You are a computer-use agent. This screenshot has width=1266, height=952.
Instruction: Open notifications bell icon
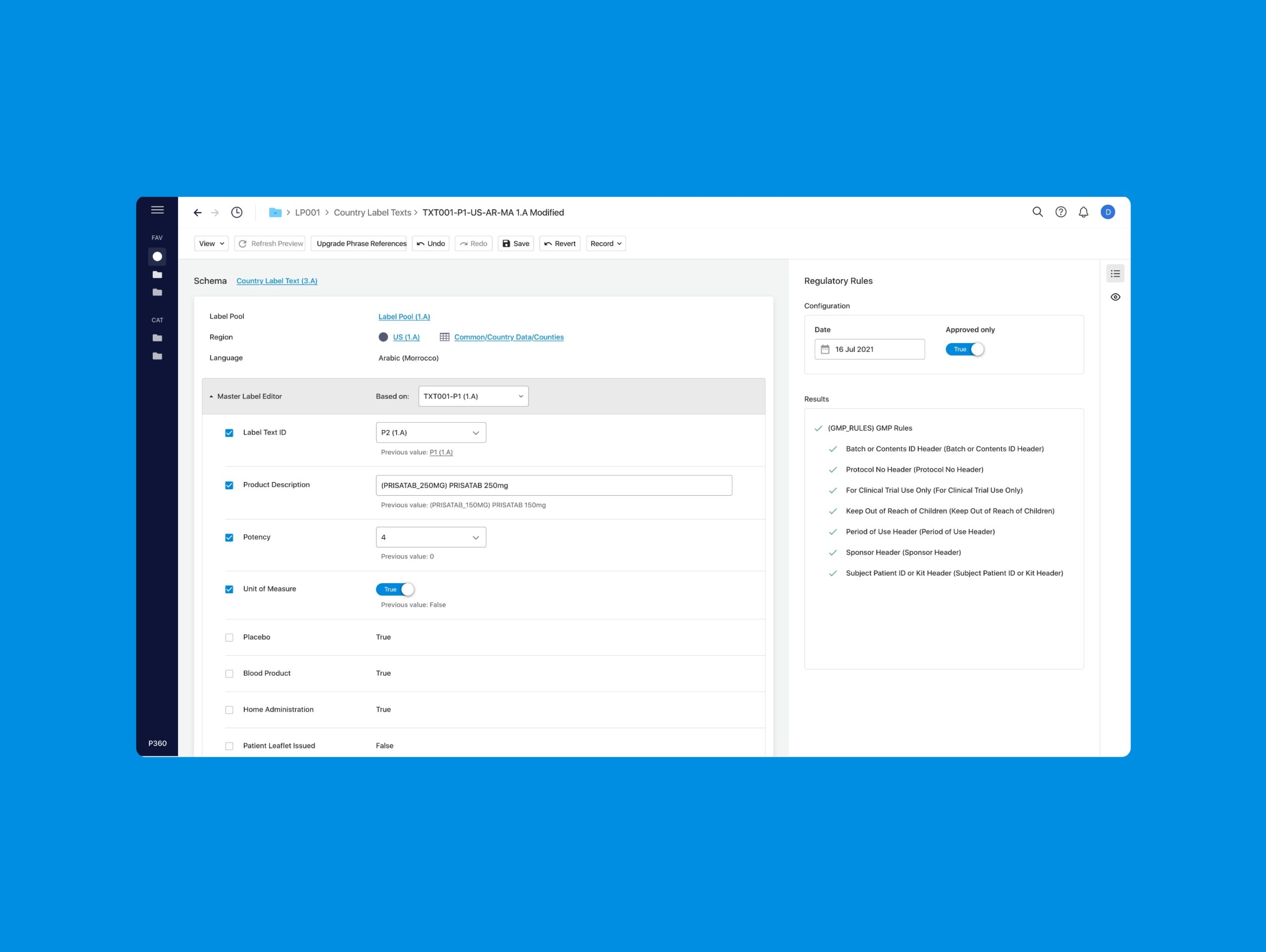(1084, 212)
